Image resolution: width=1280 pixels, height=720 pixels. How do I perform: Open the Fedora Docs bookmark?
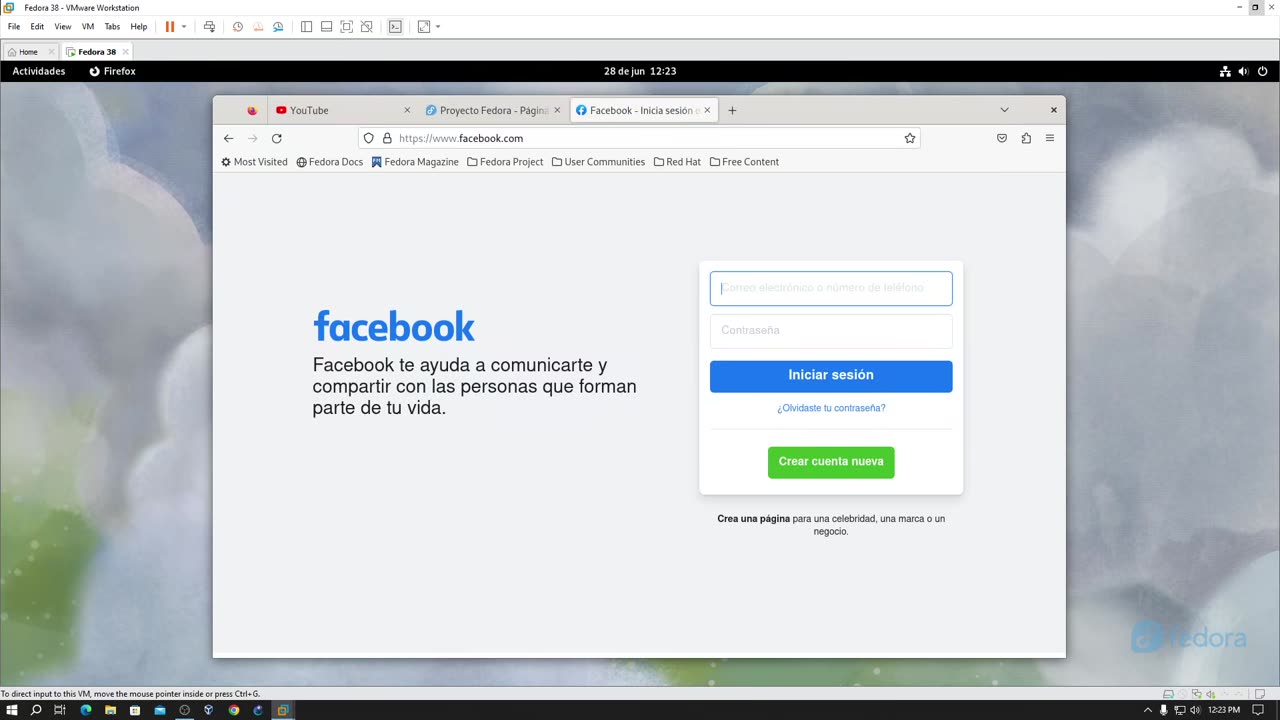[x=330, y=162]
